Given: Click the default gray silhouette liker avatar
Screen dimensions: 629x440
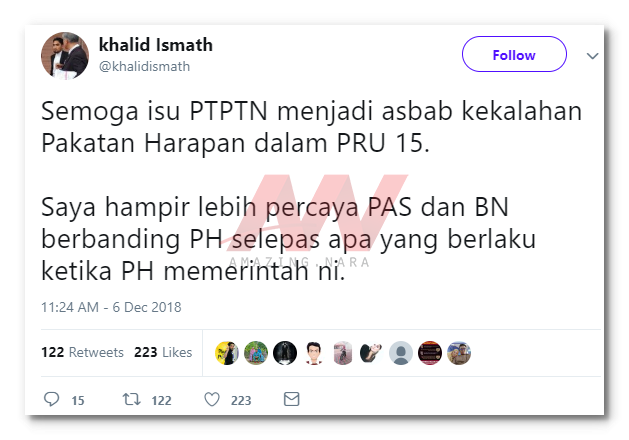Looking at the screenshot, I should 401,353.
